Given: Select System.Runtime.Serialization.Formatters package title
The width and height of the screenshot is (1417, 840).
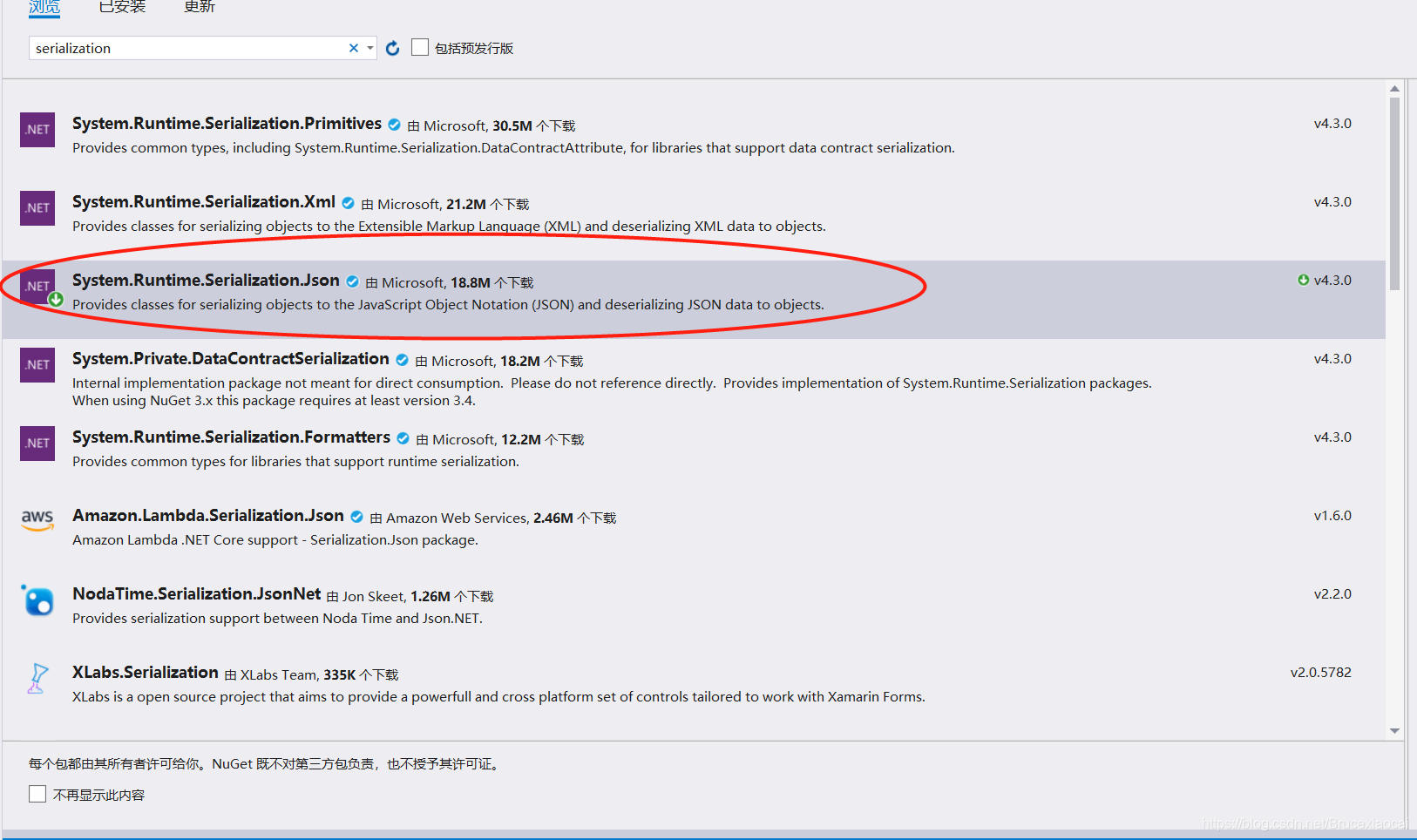Looking at the screenshot, I should tap(231, 437).
